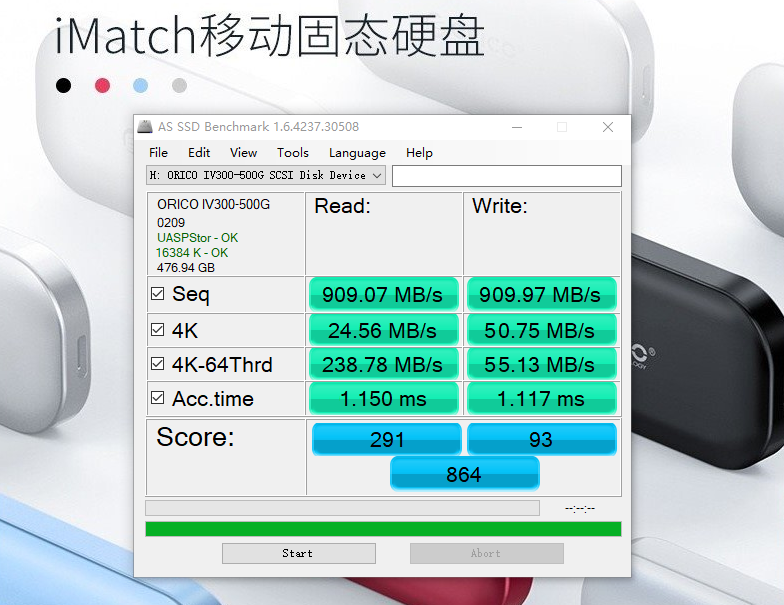784x605 pixels.
Task: Select the light blue color dot
Action: (x=140, y=86)
